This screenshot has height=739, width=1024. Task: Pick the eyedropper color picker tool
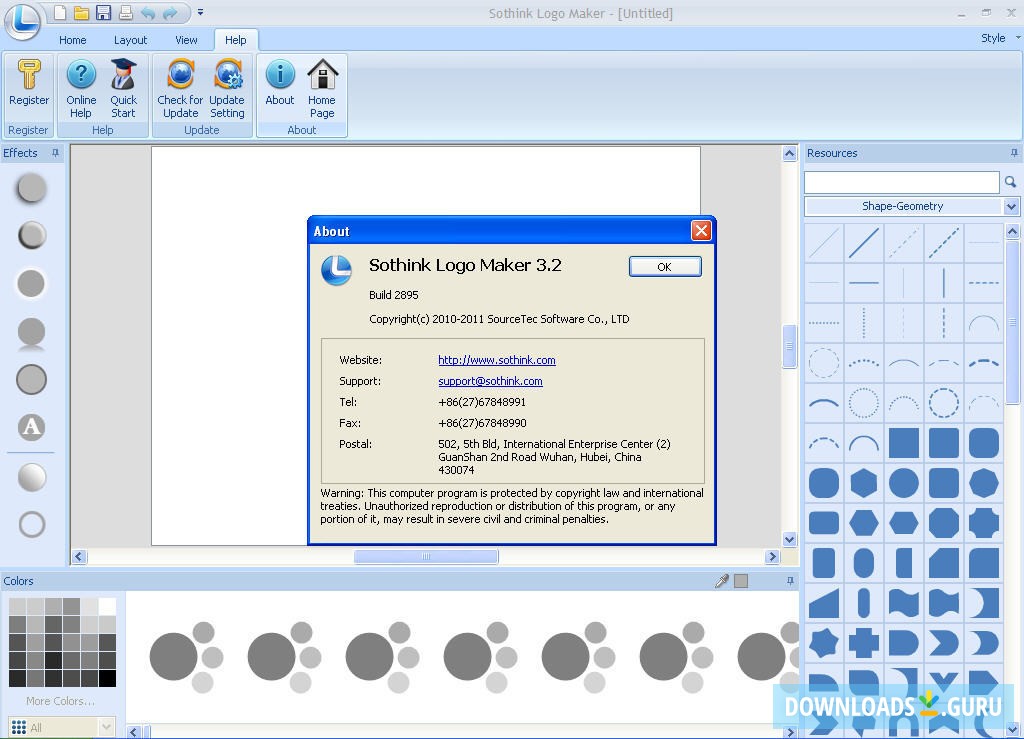tap(722, 580)
